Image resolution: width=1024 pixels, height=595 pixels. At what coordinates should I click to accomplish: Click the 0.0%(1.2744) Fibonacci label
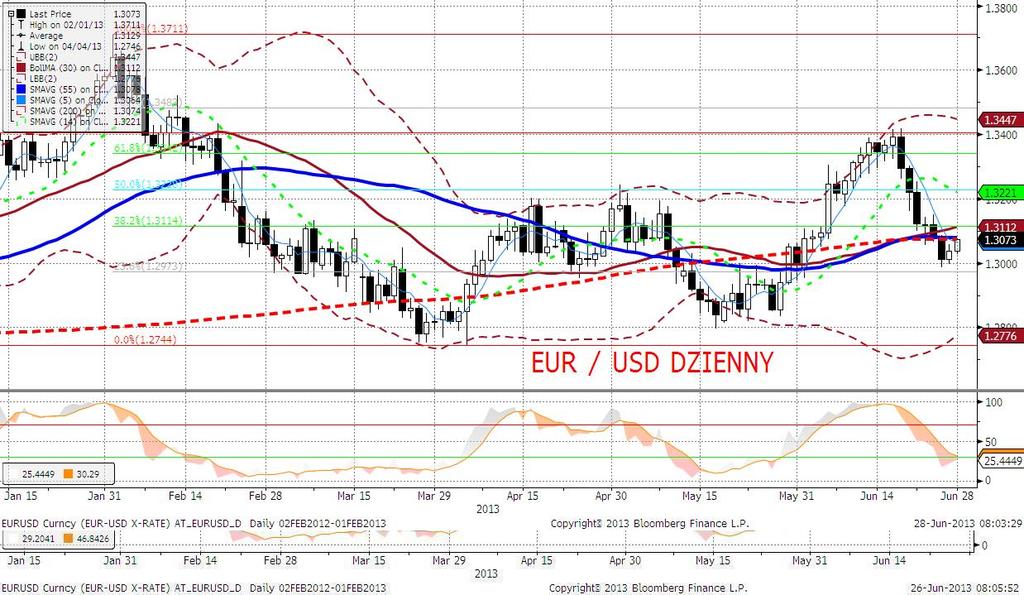coord(145,340)
